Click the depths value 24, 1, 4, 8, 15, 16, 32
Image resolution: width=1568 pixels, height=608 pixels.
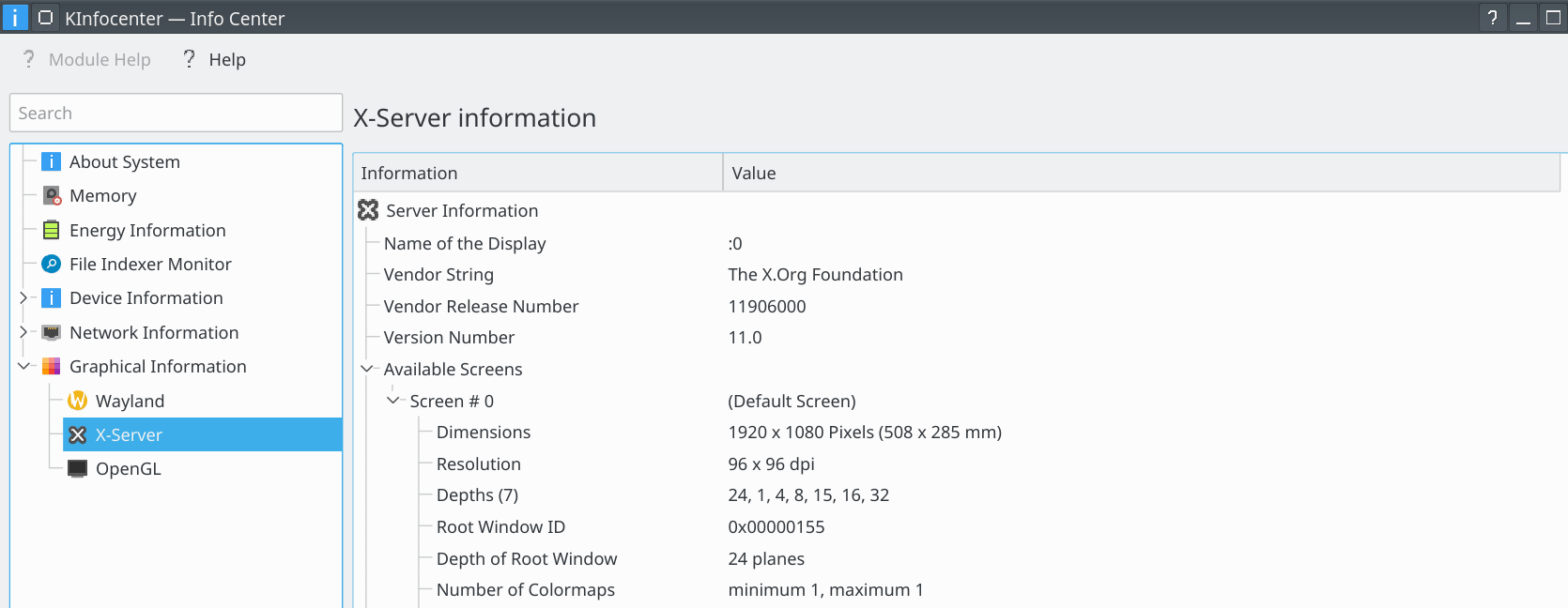click(x=808, y=495)
